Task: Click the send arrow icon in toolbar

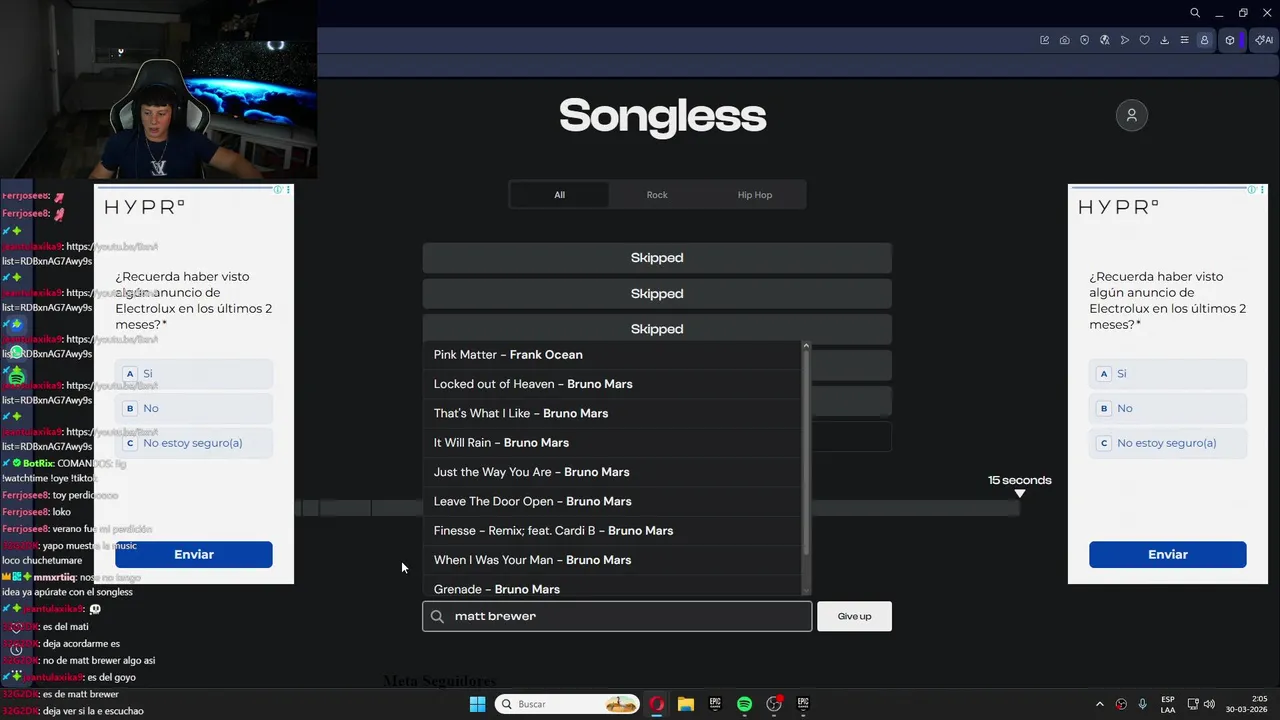Action: coord(1125,40)
